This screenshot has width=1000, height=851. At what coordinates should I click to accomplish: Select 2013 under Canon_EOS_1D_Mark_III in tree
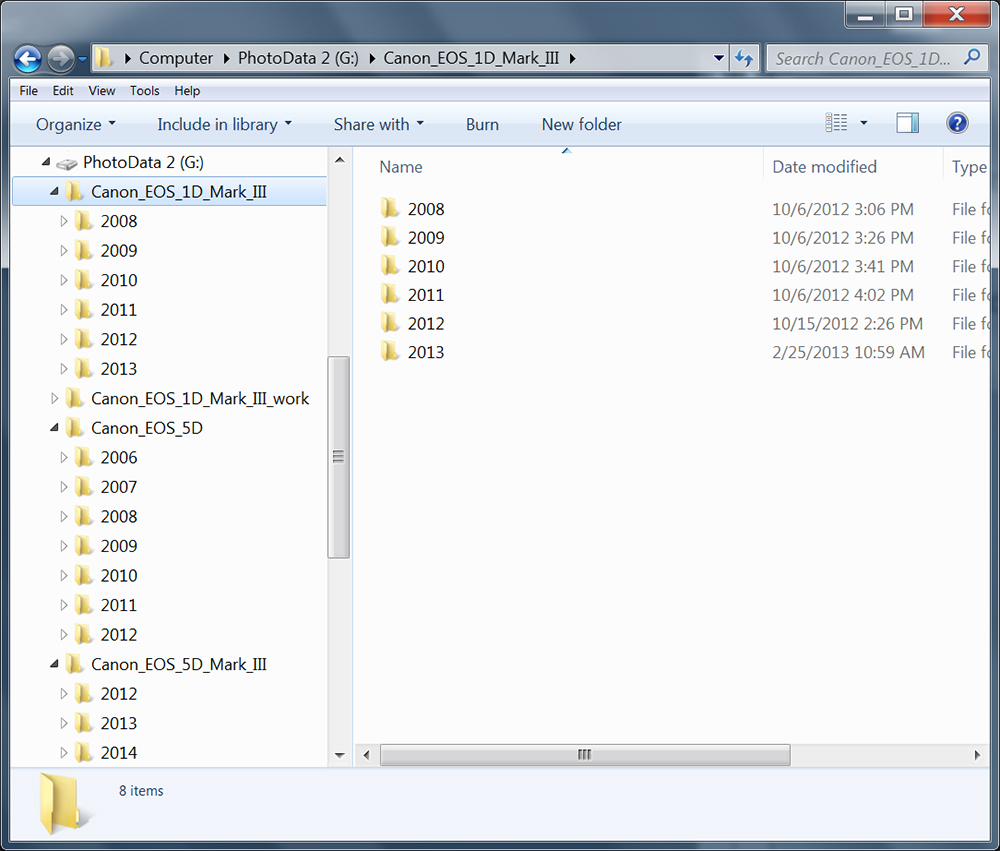click(x=119, y=369)
